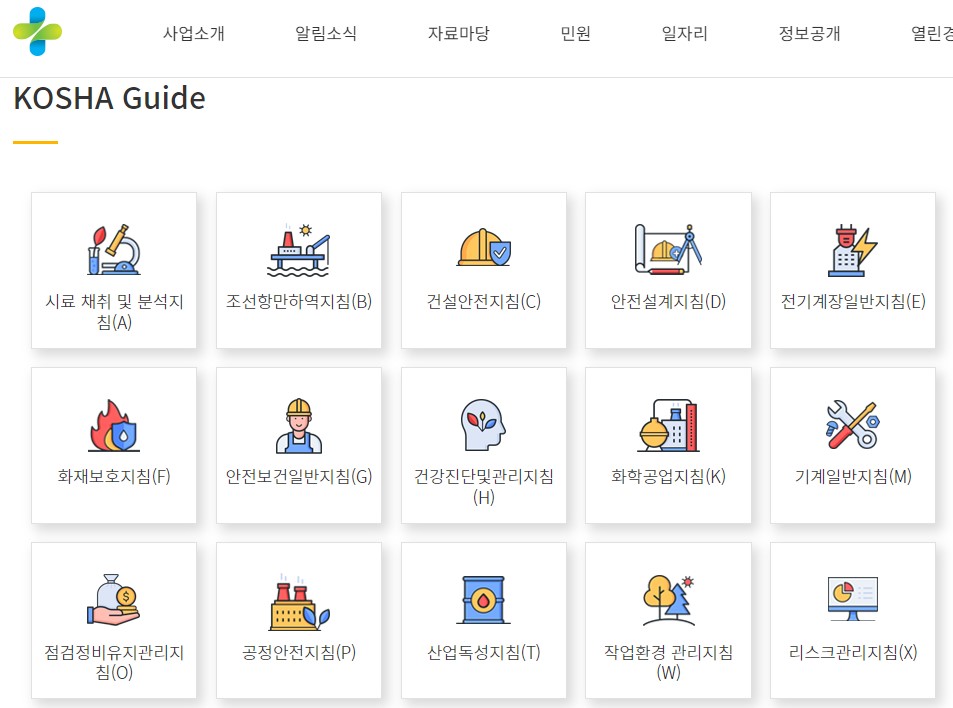The width and height of the screenshot is (953, 708).
Task: Select 건강진단및관리지침(H) text
Action: 484,486
